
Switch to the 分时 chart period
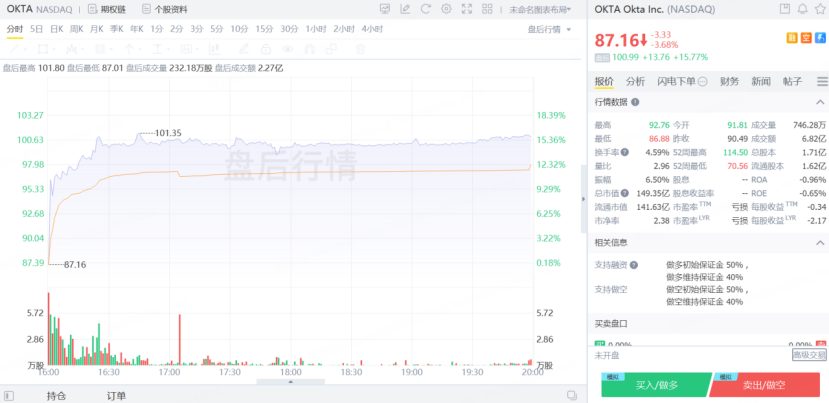click(x=14, y=29)
